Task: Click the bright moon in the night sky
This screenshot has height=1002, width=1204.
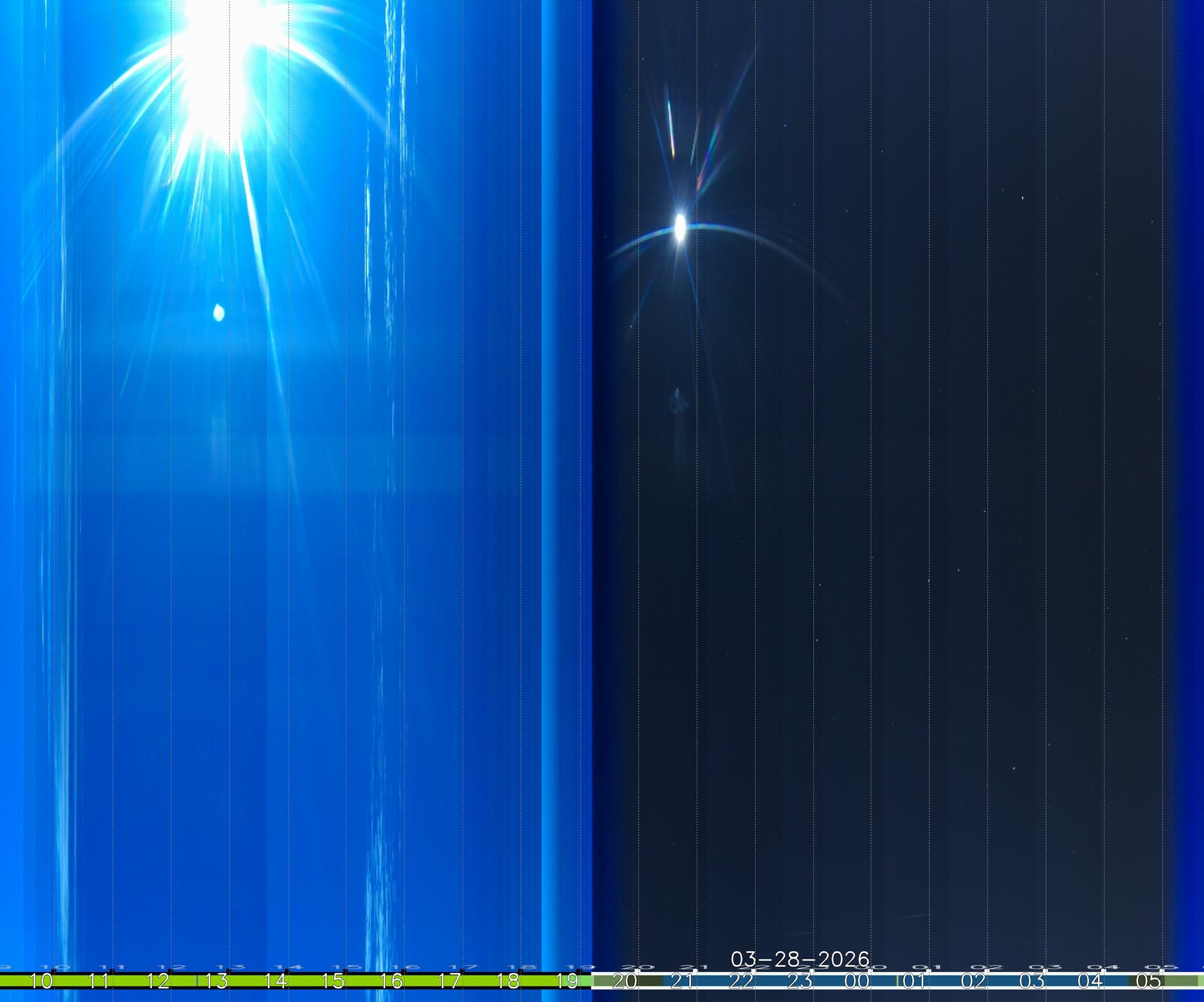Action: [680, 227]
